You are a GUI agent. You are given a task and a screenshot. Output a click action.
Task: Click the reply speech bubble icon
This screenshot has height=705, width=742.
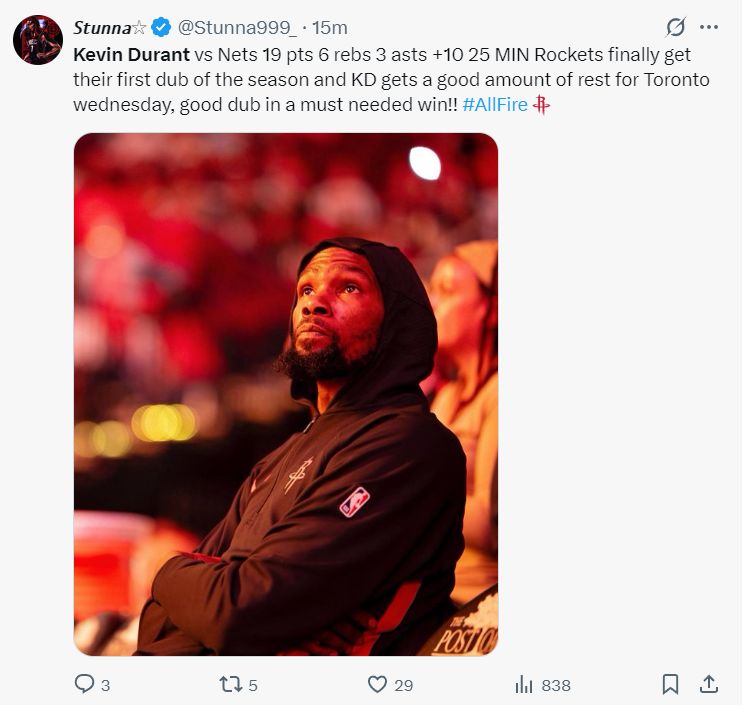[84, 684]
